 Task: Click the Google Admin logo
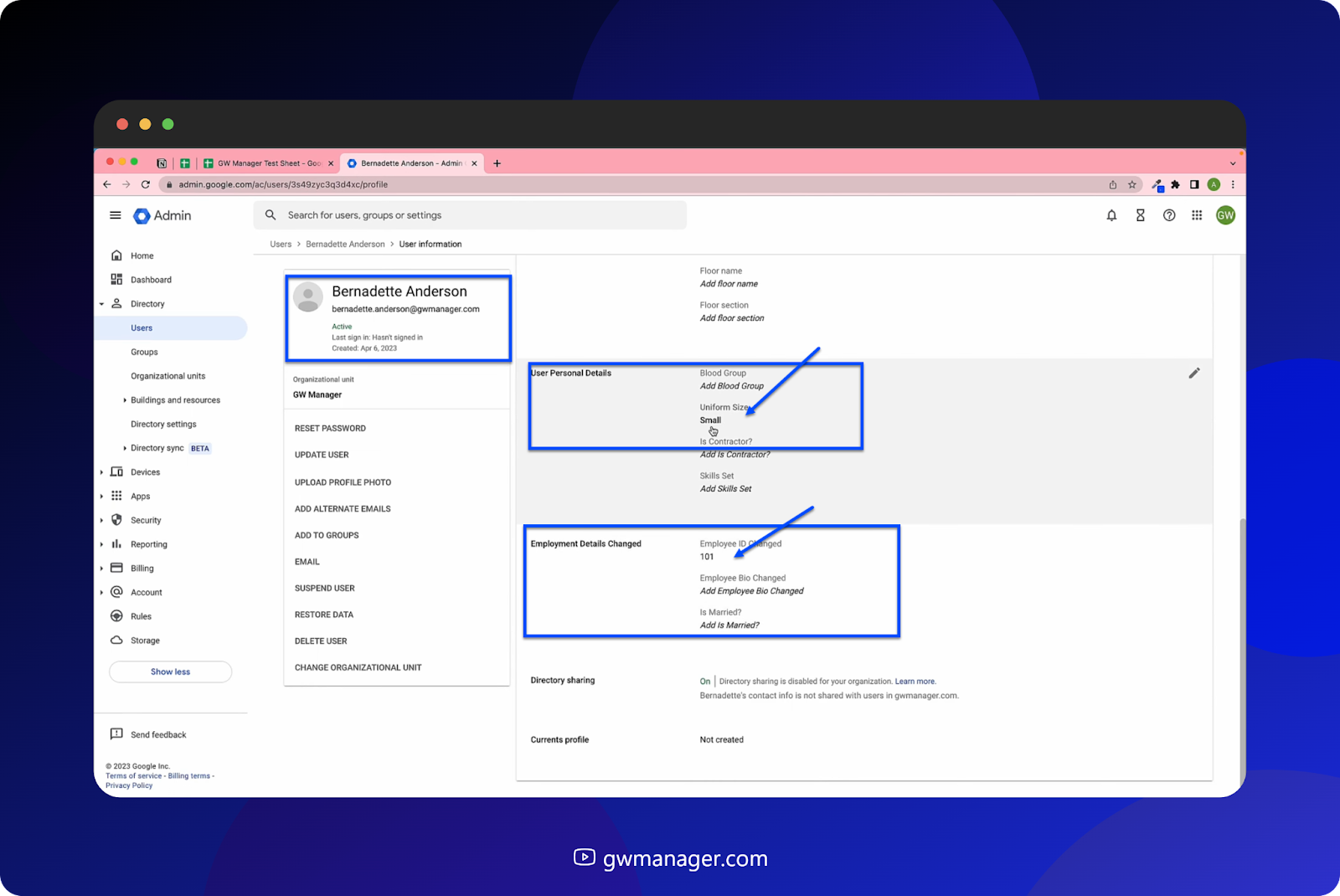pyautogui.click(x=162, y=215)
